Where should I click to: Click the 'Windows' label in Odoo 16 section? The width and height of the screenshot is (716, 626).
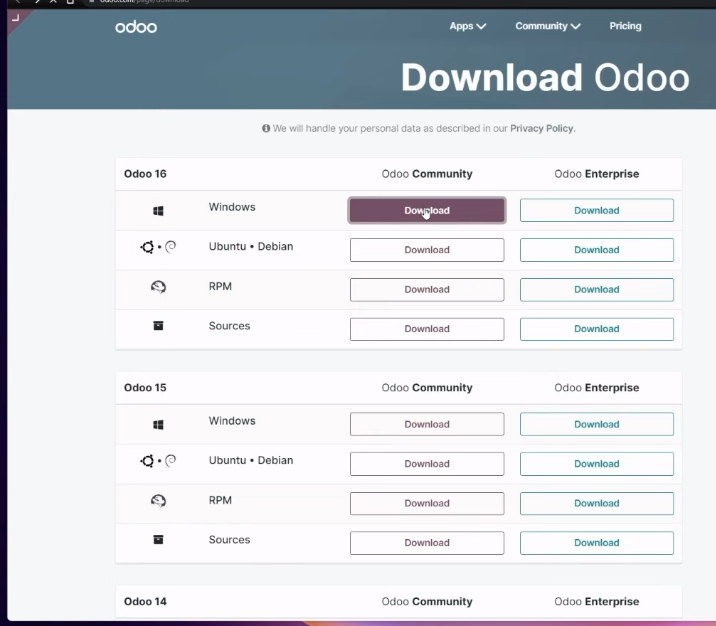pyautogui.click(x=232, y=207)
